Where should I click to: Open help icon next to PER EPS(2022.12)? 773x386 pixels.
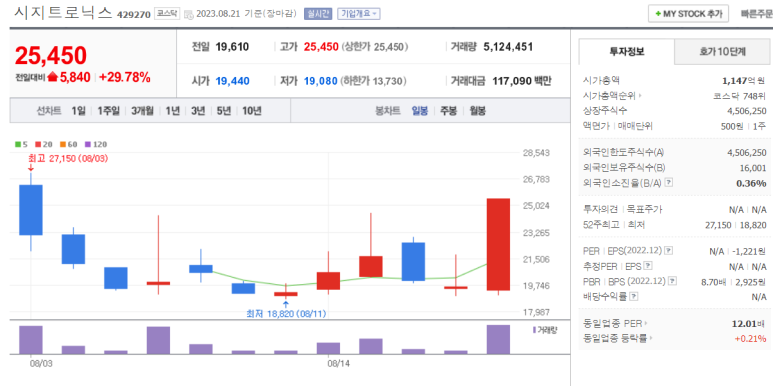[x=668, y=250]
